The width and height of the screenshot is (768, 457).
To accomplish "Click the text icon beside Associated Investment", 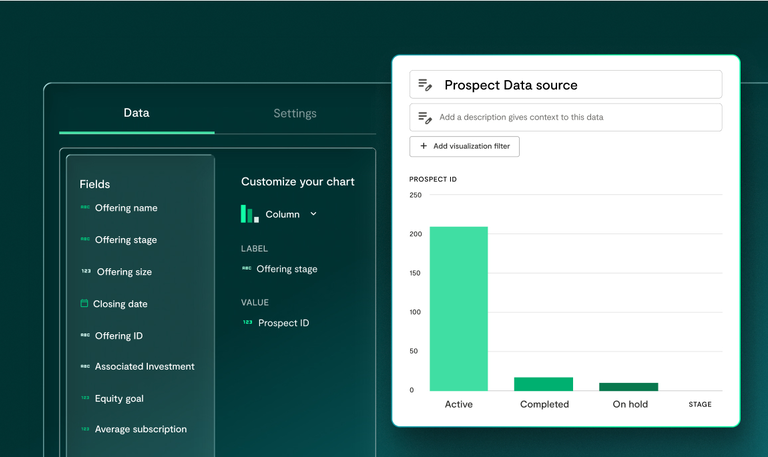I will point(85,367).
